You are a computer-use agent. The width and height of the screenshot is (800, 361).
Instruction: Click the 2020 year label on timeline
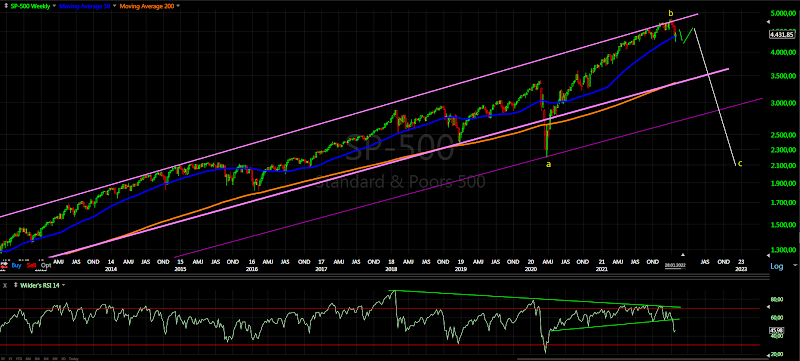pyautogui.click(x=531, y=269)
